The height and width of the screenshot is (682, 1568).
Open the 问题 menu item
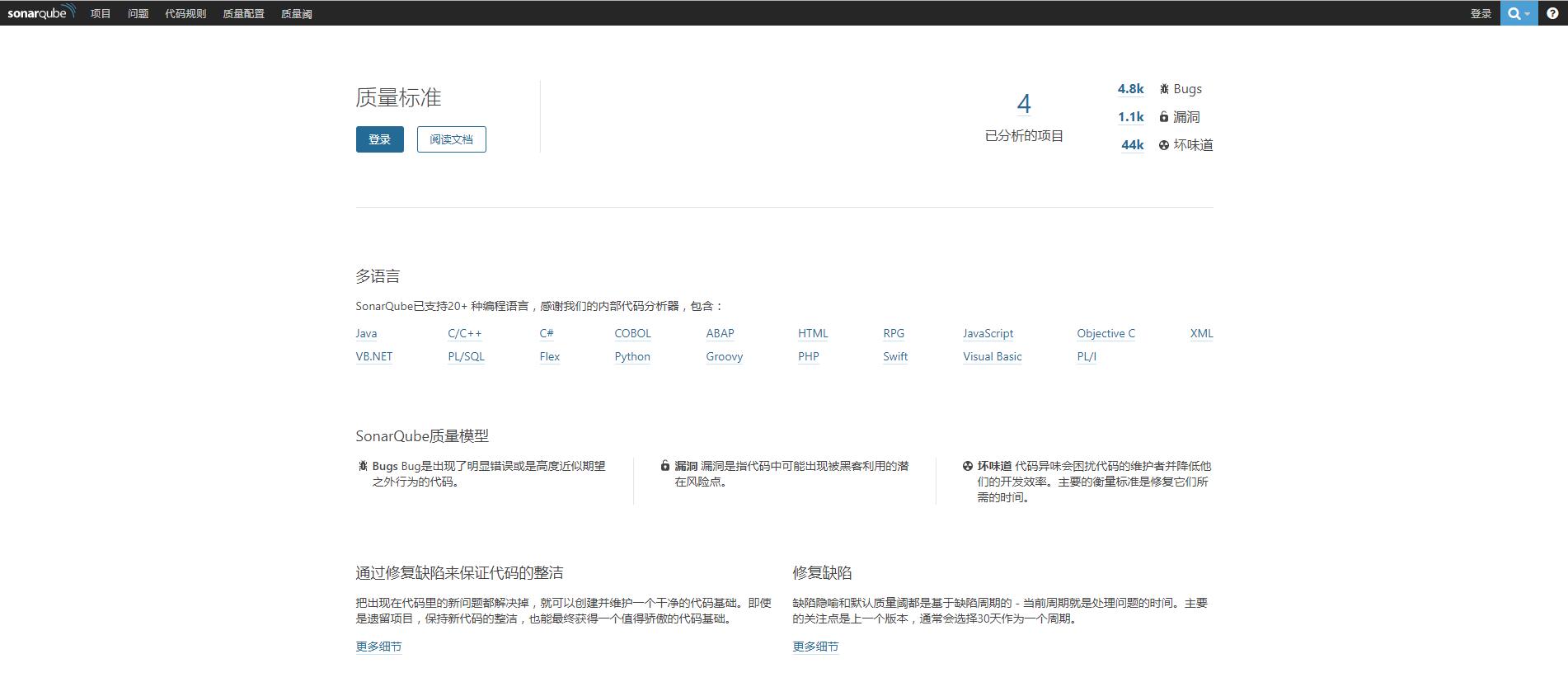point(138,13)
